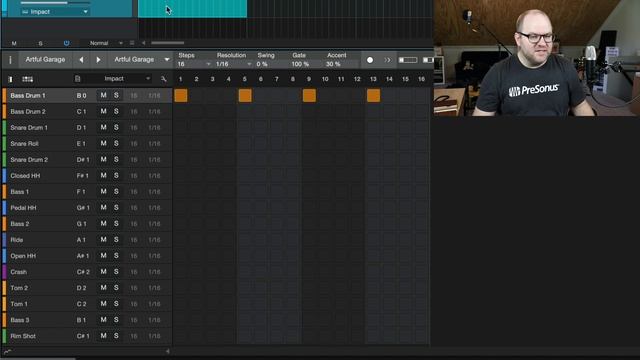The width and height of the screenshot is (640, 360).
Task: Go to the previous pattern variation
Action: pyautogui.click(x=81, y=60)
